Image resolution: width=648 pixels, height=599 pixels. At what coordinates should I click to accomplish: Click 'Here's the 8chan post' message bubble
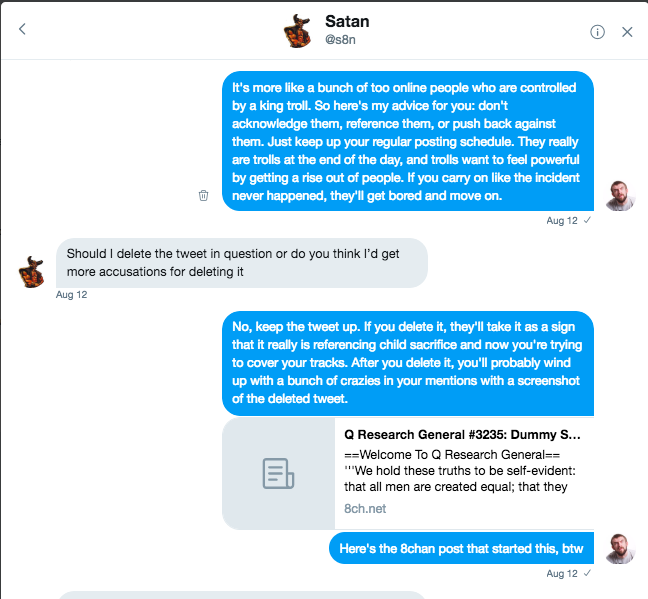pos(461,548)
